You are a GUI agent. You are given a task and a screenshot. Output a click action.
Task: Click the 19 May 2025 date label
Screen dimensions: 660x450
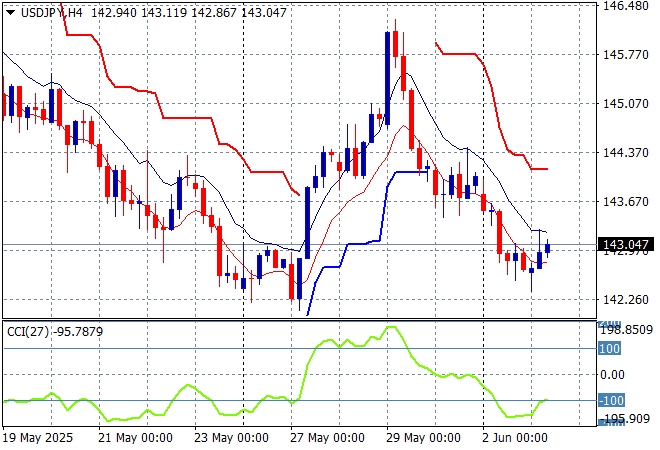tap(37, 438)
